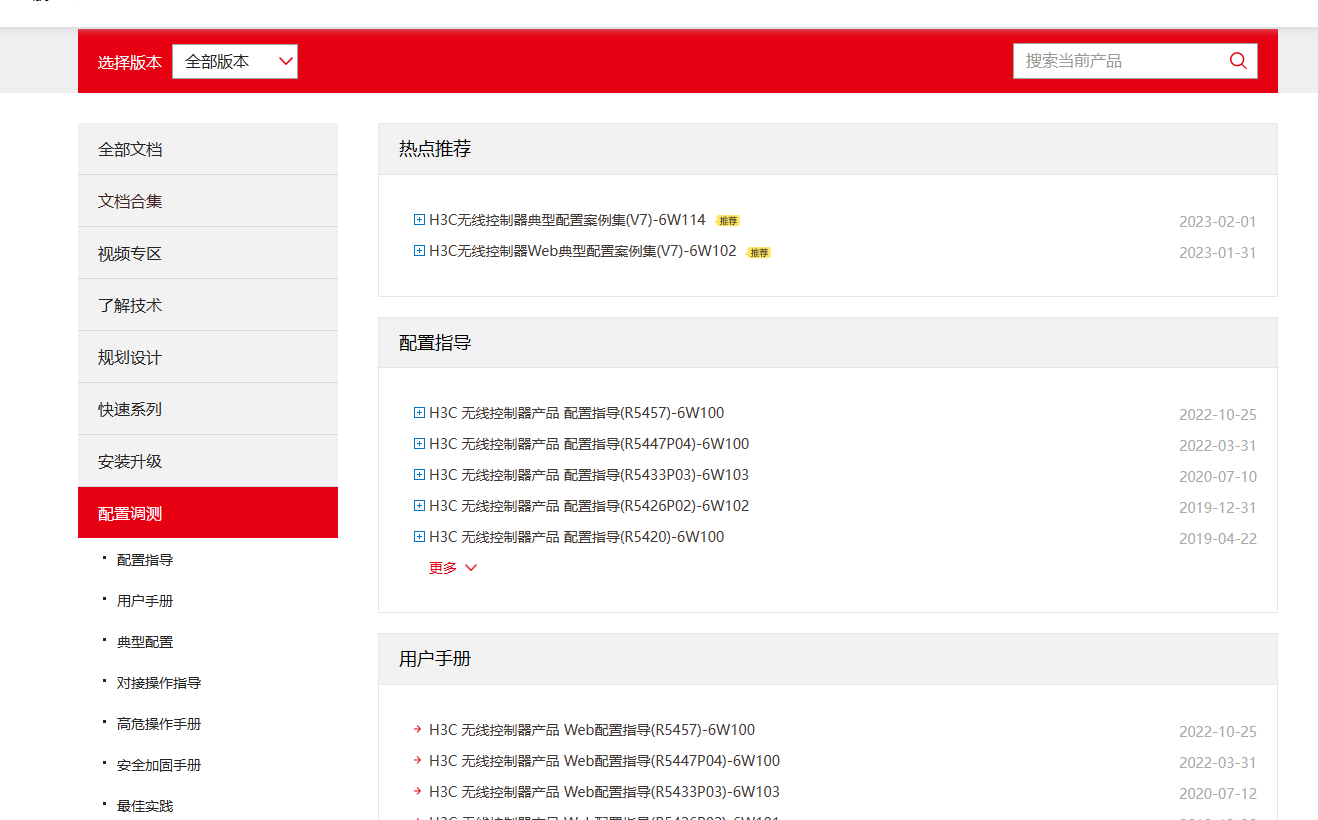Select the 安全加固手册 sub-item

pyautogui.click(x=159, y=765)
